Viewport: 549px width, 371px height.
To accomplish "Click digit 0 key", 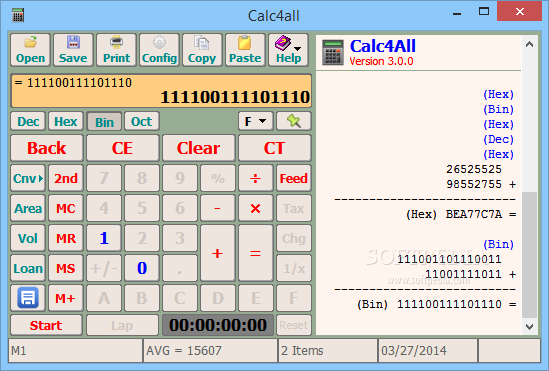I will (142, 268).
